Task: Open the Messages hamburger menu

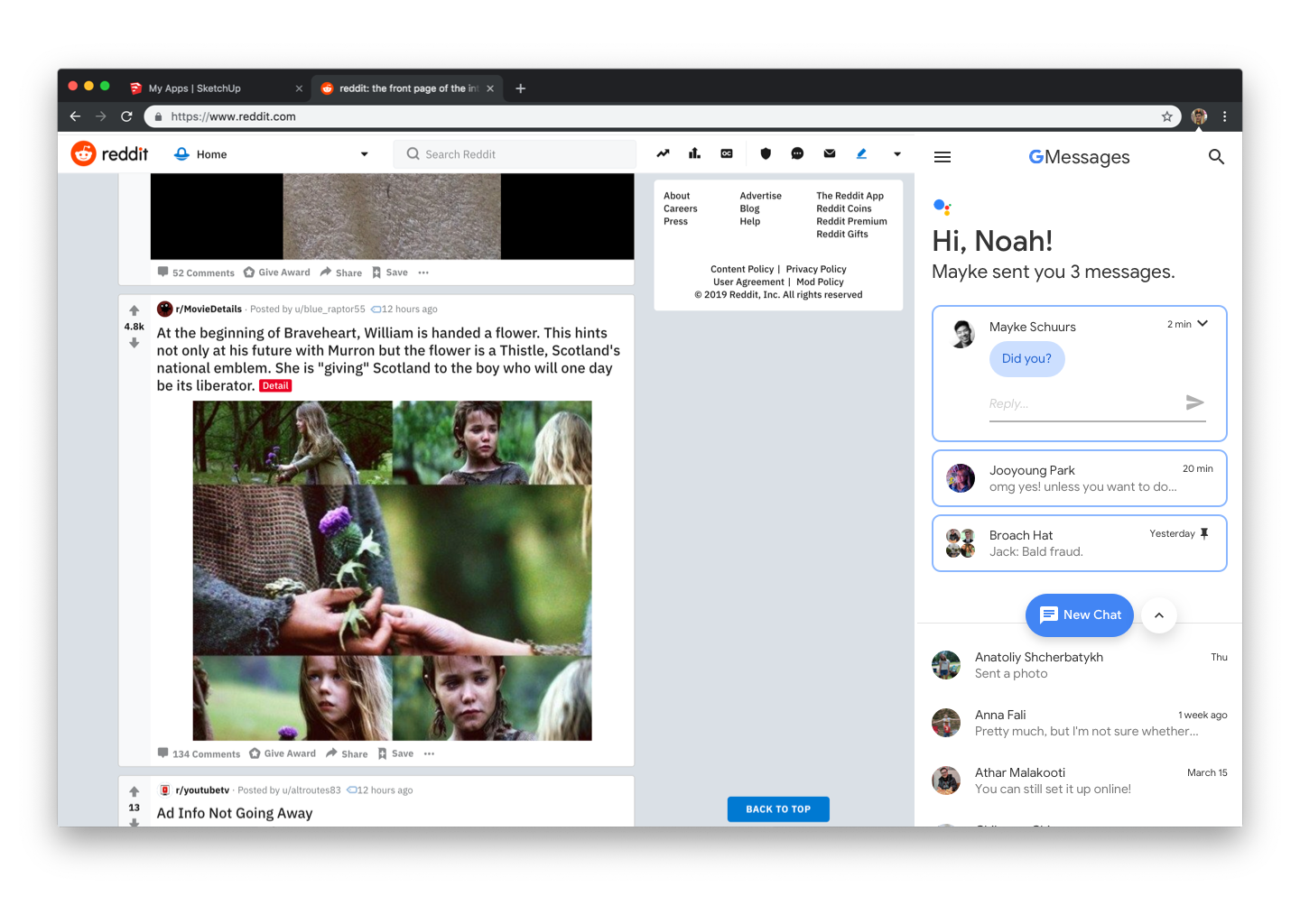Action: tap(942, 157)
